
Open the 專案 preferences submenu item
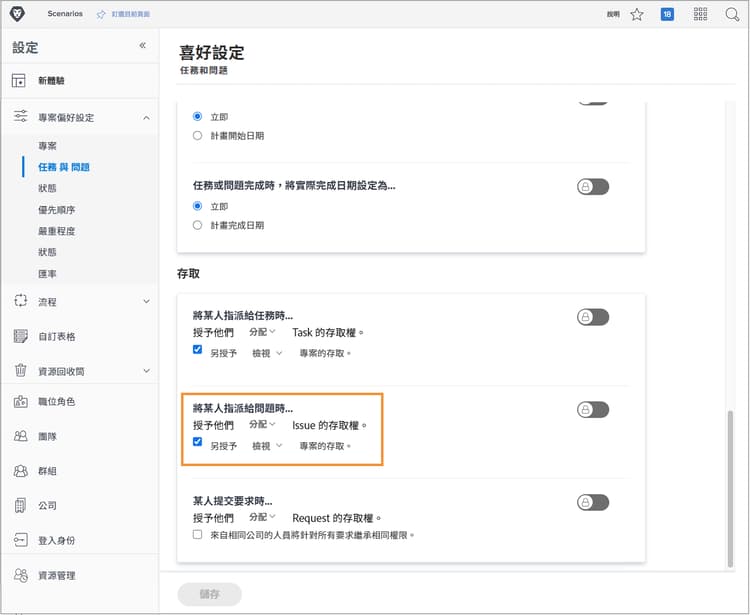47,146
